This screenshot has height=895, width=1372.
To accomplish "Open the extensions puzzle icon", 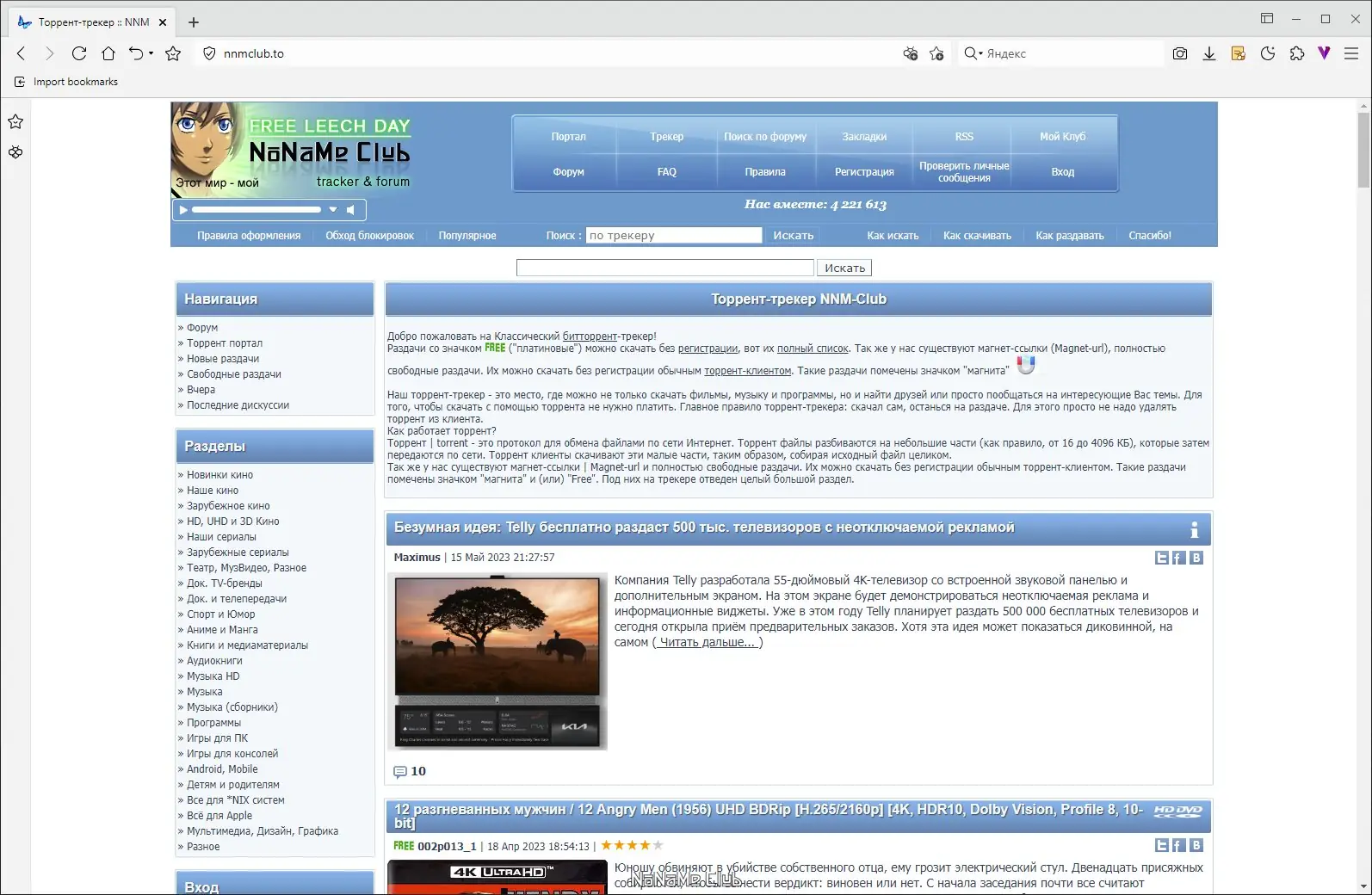I will click(1297, 53).
